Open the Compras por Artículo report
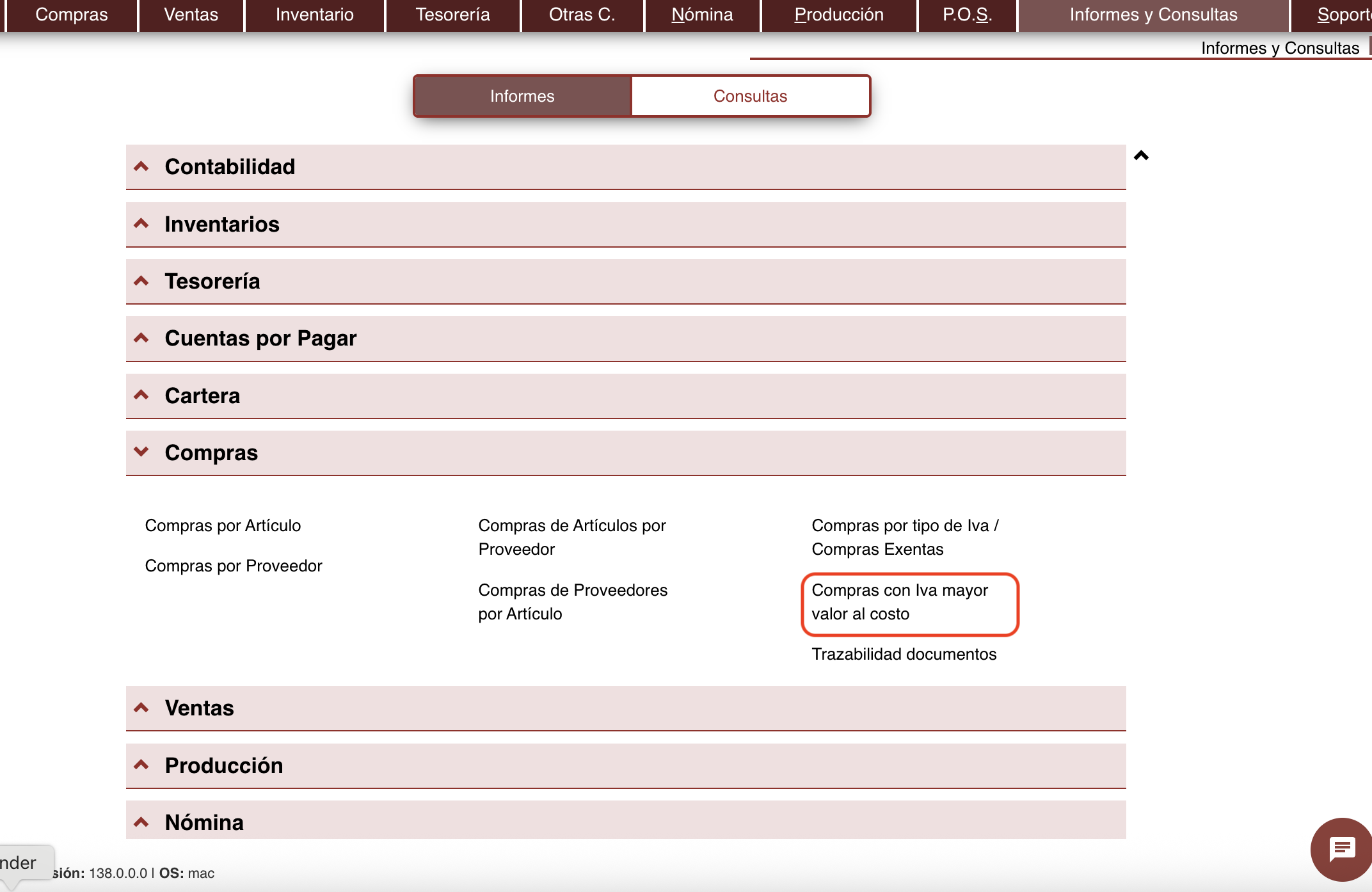Image resolution: width=1372 pixels, height=892 pixels. (223, 525)
